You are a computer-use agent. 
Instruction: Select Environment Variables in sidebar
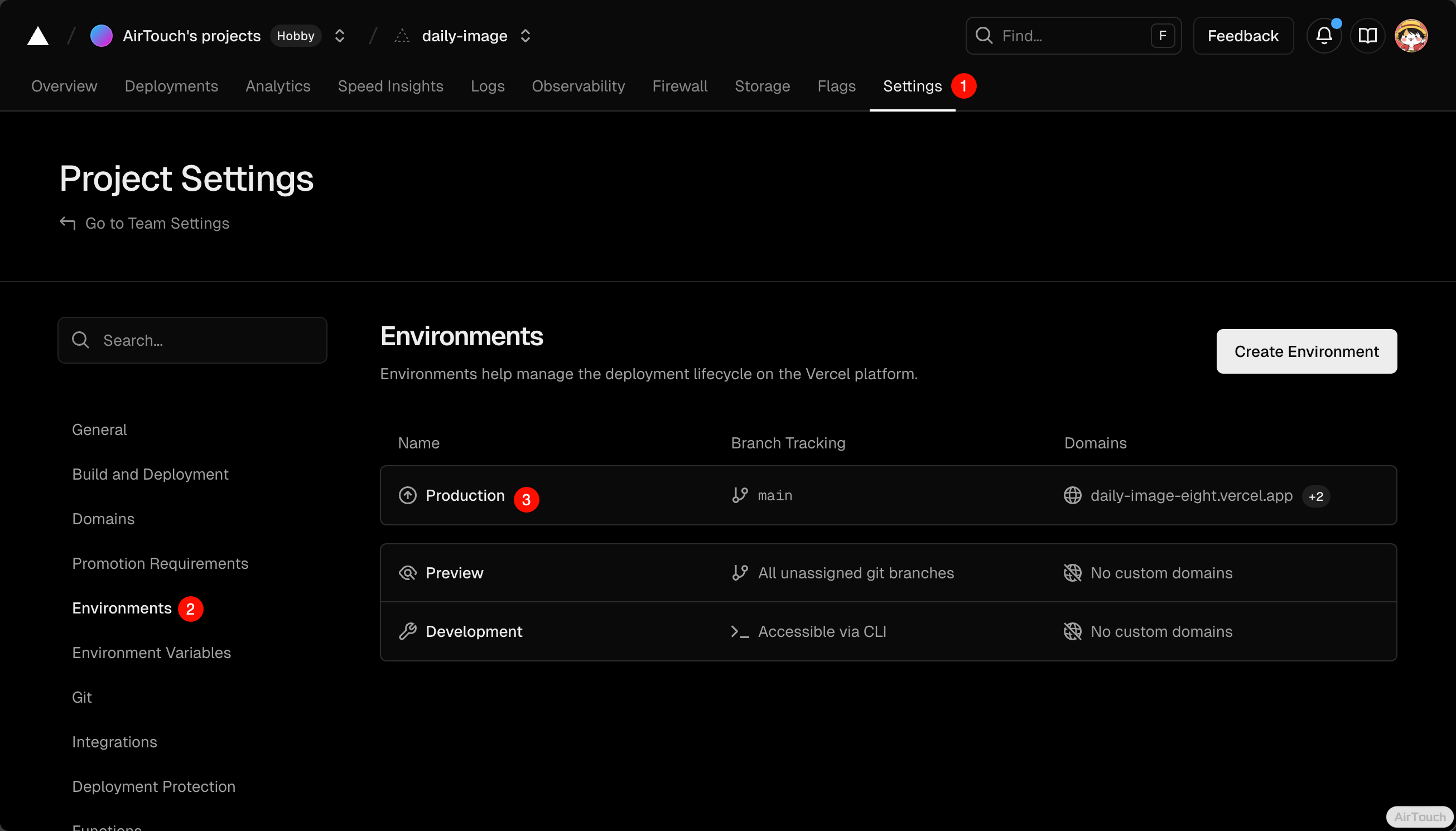click(151, 653)
